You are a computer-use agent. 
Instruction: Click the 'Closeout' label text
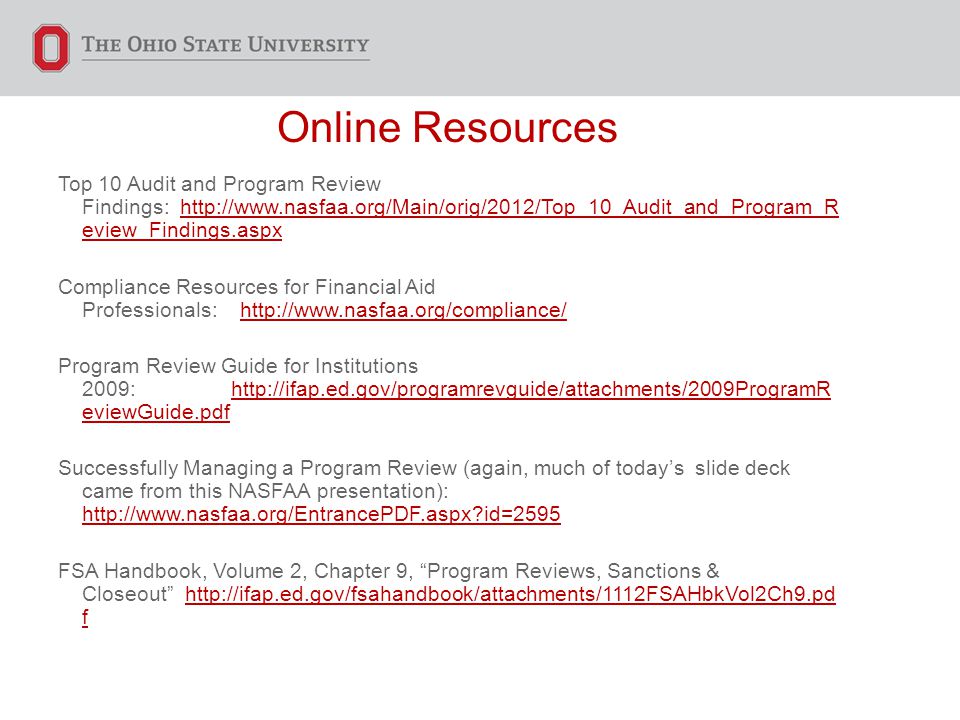128,594
